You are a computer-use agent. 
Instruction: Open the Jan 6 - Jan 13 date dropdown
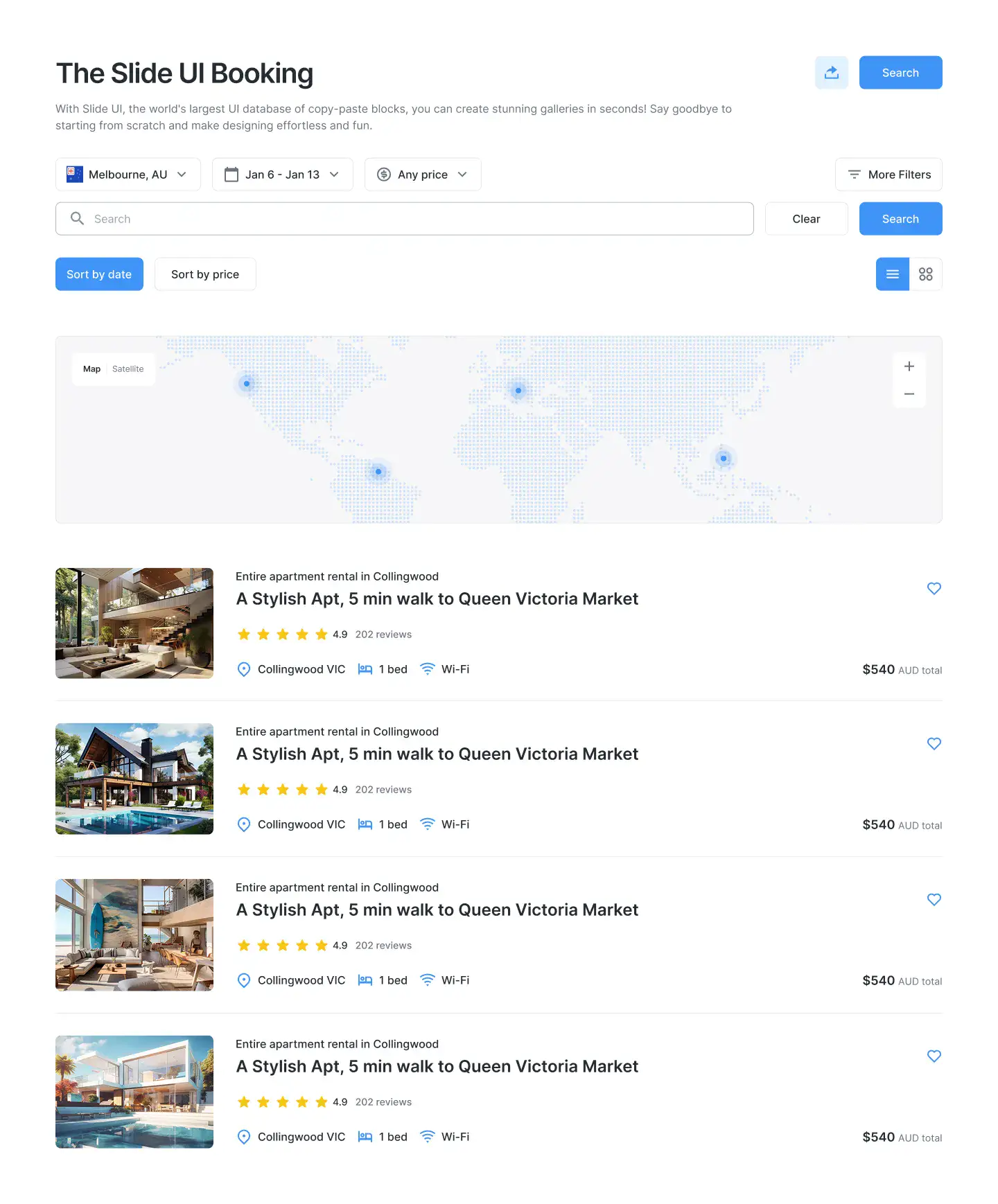coord(283,175)
